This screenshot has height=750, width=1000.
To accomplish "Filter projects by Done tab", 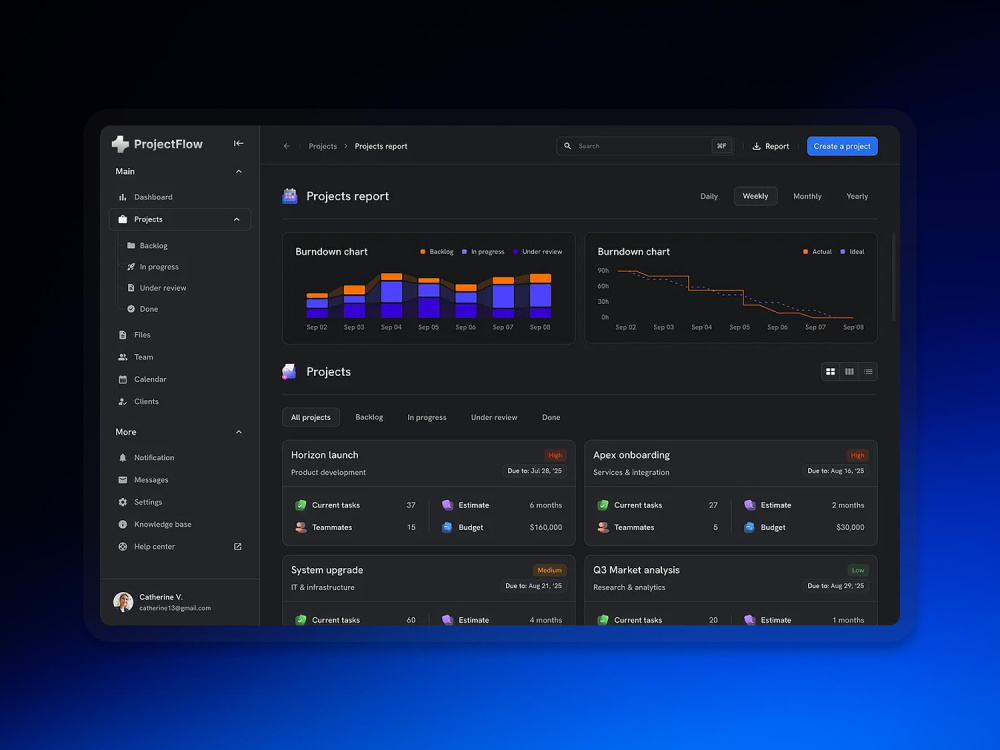I will click(551, 417).
